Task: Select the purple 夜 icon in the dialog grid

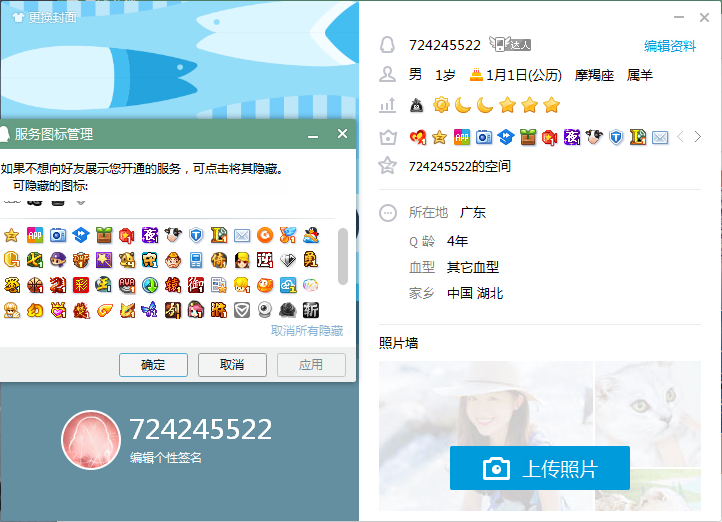Action: coord(150,235)
